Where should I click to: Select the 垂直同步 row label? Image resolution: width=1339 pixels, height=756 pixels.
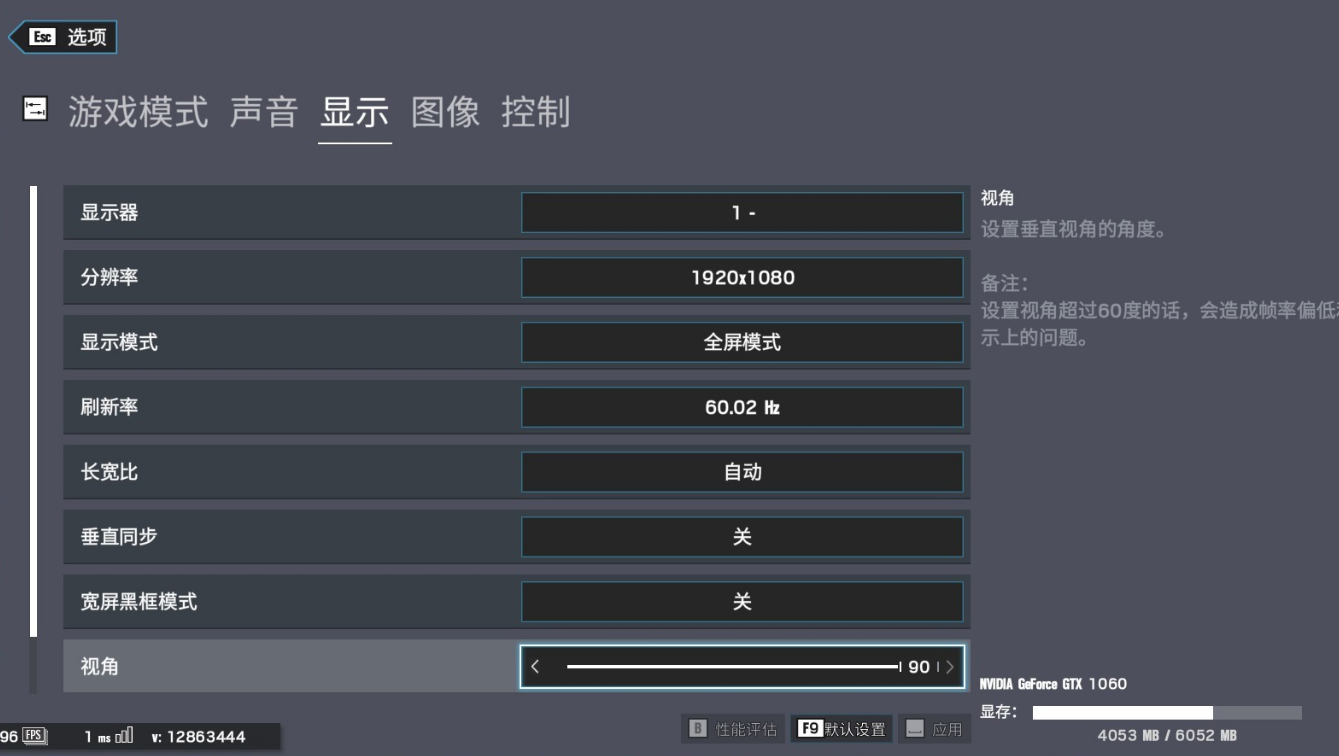tap(119, 537)
